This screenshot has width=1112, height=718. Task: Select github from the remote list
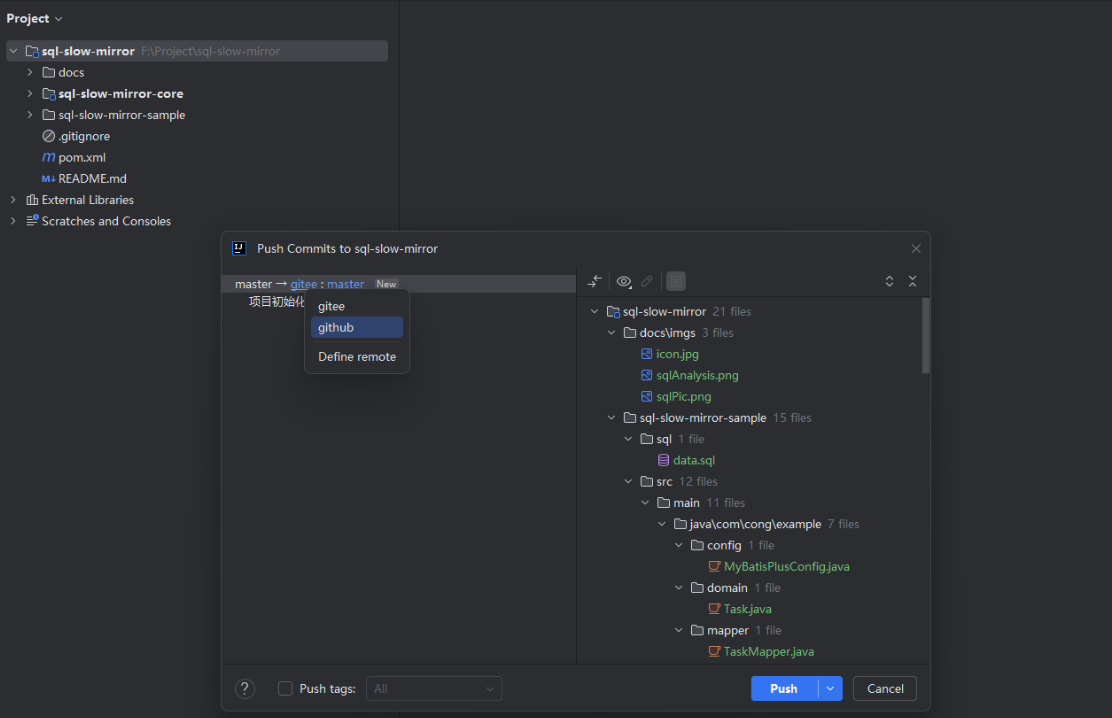click(338, 327)
